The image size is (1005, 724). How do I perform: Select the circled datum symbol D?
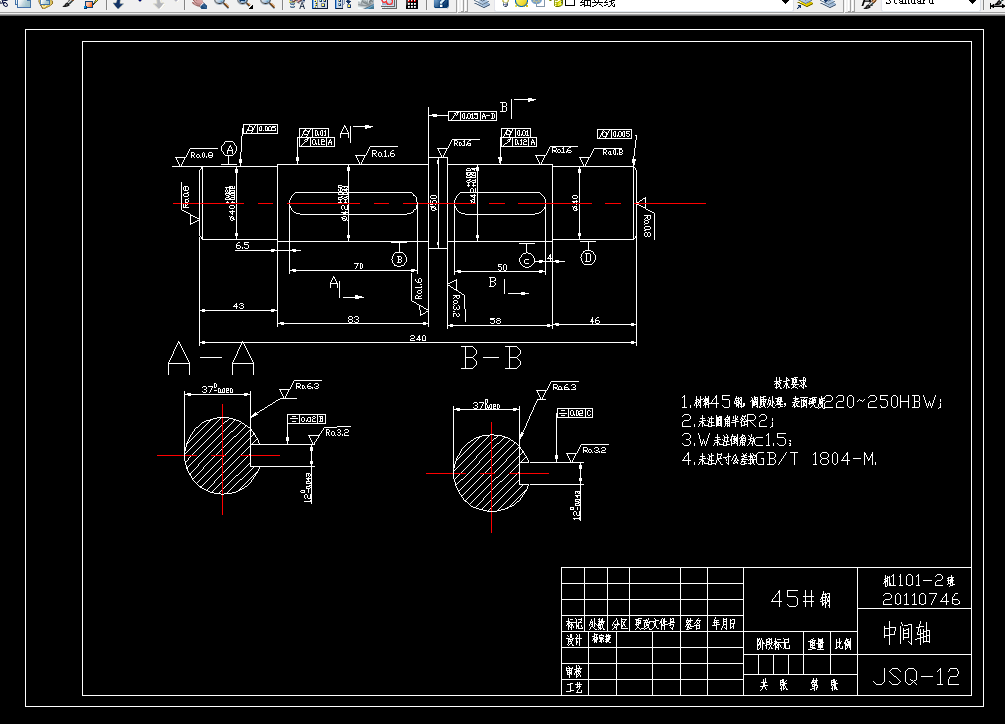588,258
